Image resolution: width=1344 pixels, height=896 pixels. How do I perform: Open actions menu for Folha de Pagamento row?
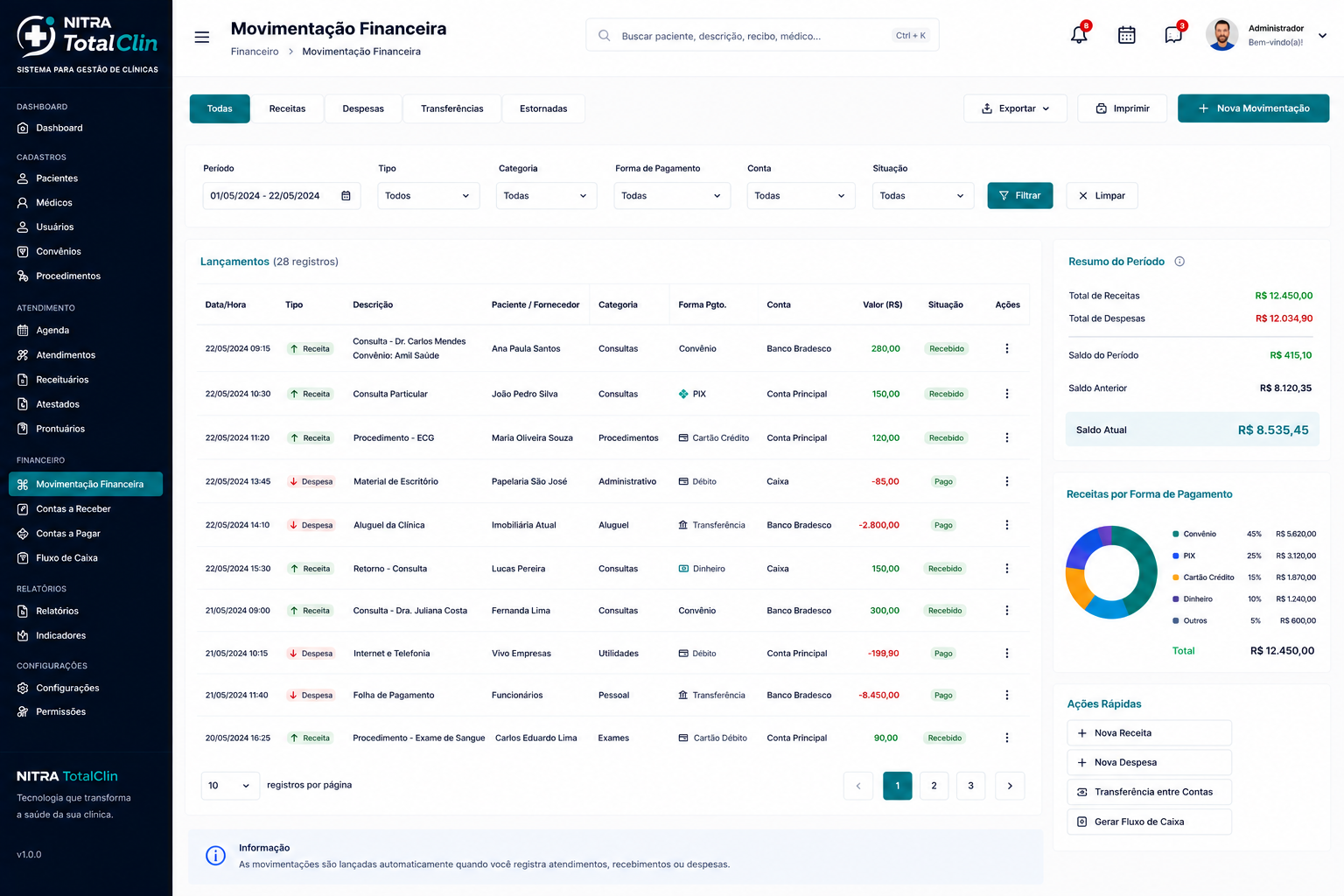coord(1007,695)
